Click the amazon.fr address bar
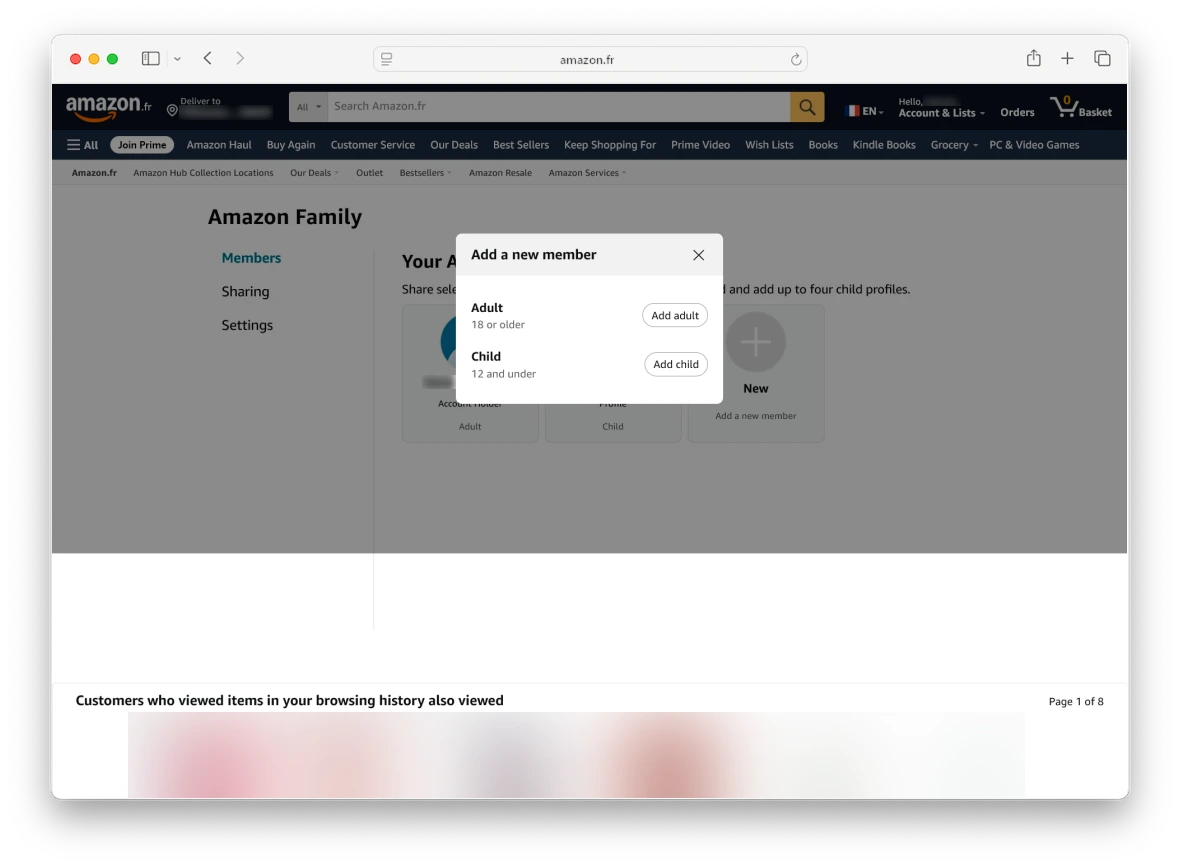1180x867 pixels. point(590,59)
